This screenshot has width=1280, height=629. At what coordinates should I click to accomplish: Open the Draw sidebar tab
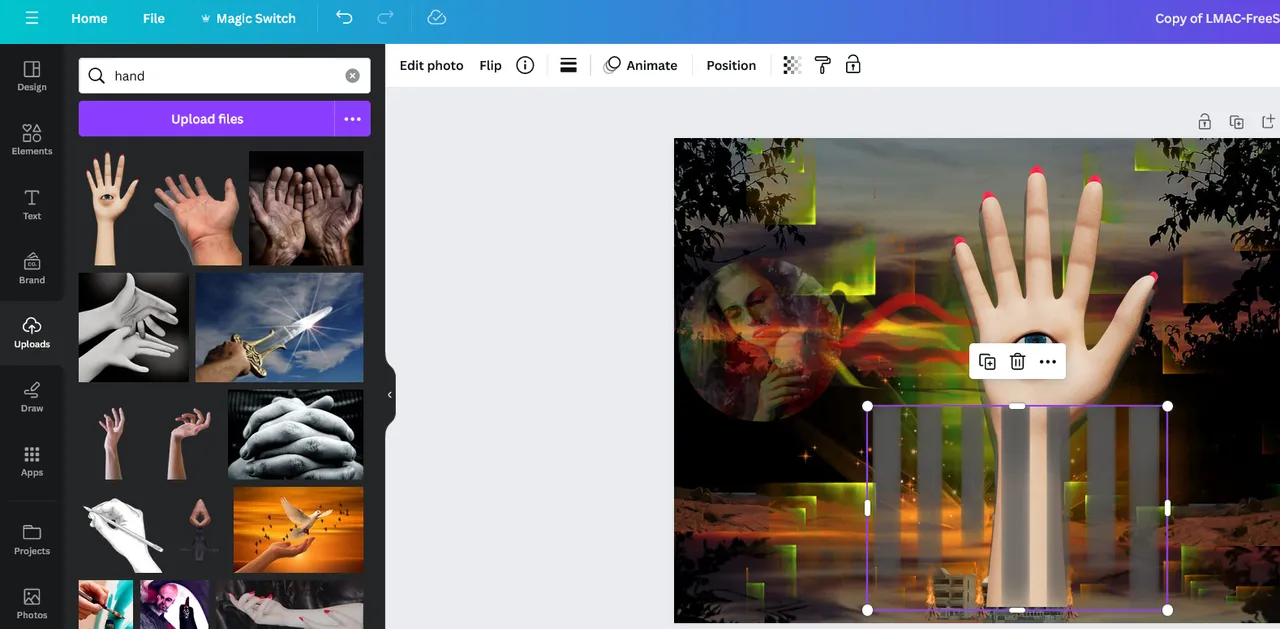pyautogui.click(x=32, y=397)
